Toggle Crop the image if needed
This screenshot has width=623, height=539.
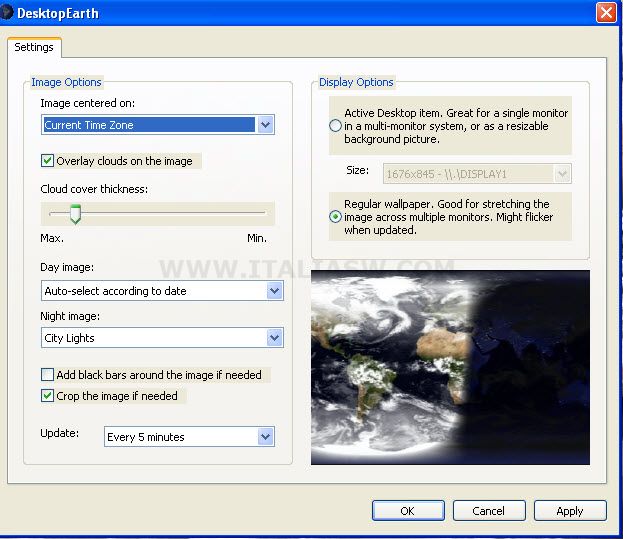click(48, 396)
